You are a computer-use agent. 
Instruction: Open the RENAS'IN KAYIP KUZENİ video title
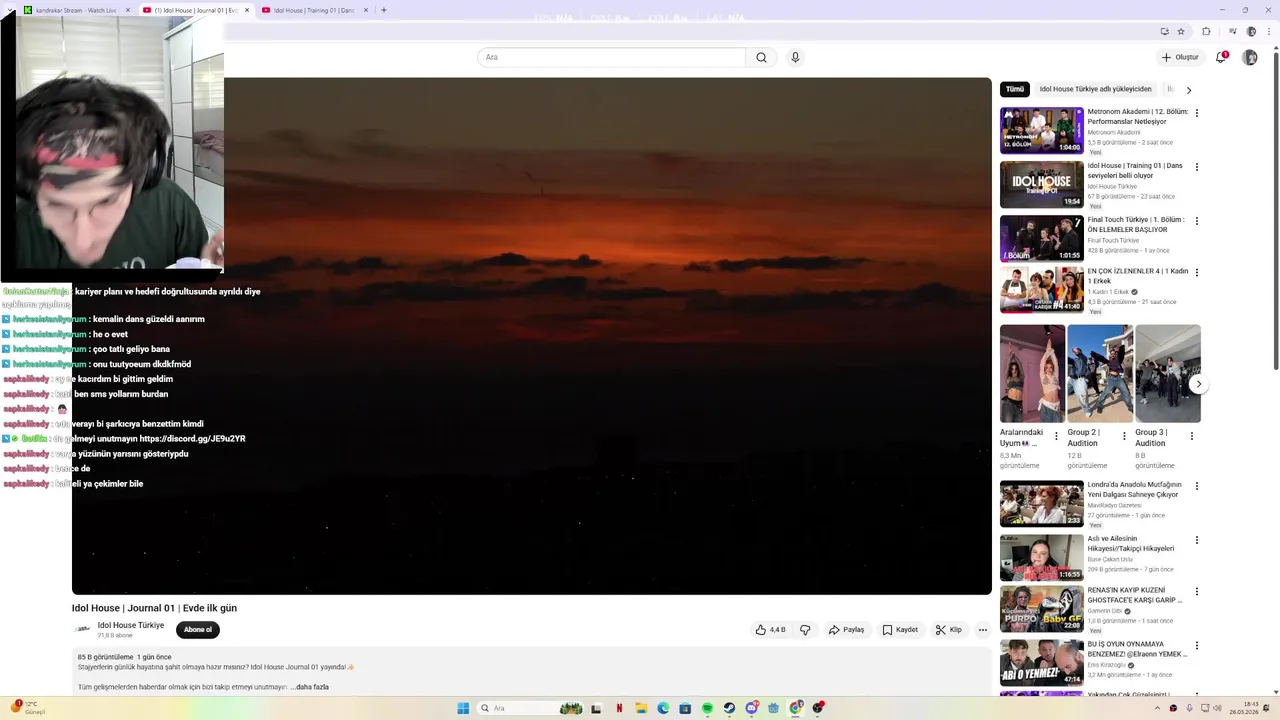pyautogui.click(x=1135, y=595)
